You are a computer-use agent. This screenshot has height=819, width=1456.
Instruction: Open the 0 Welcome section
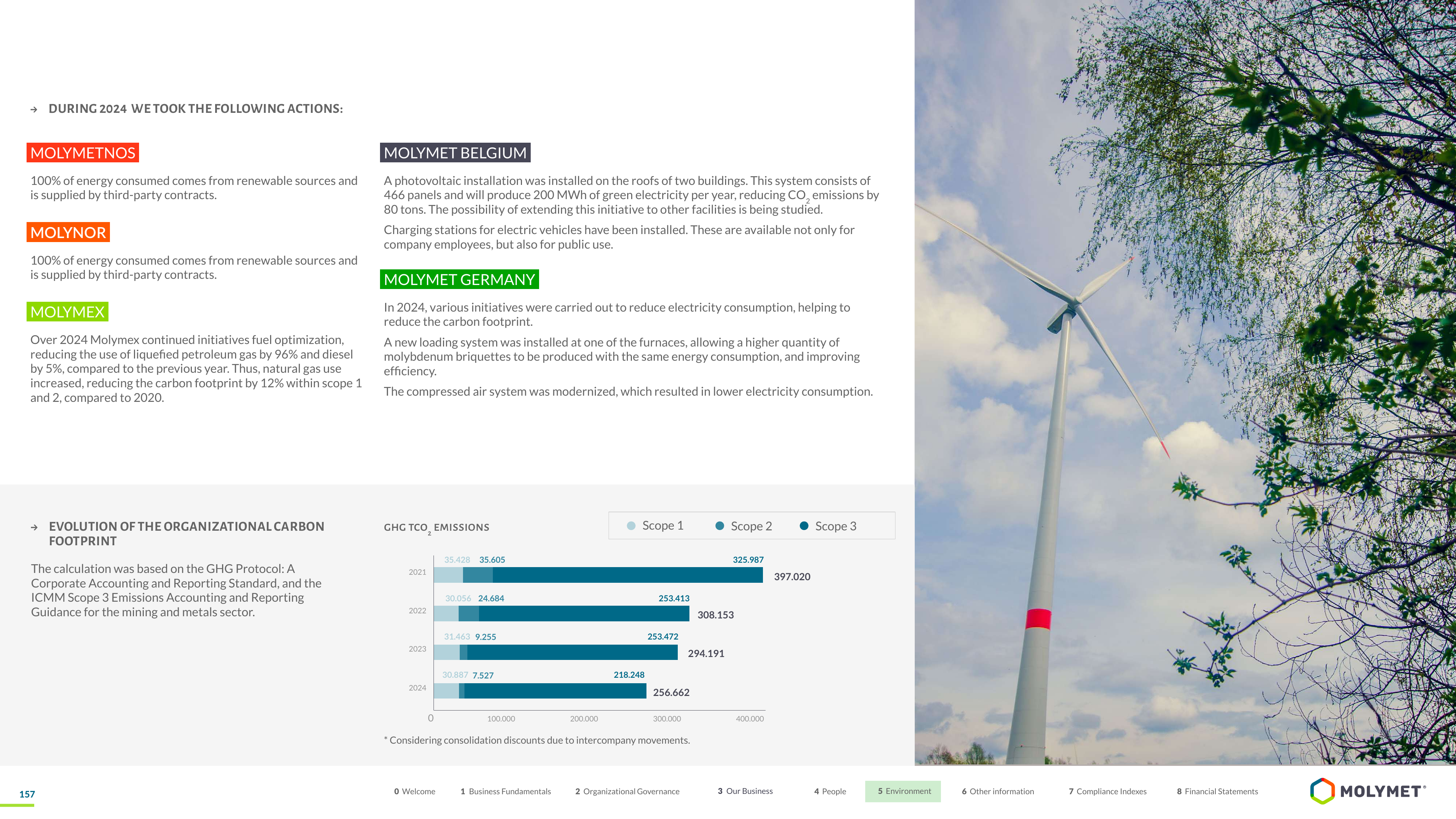(414, 791)
